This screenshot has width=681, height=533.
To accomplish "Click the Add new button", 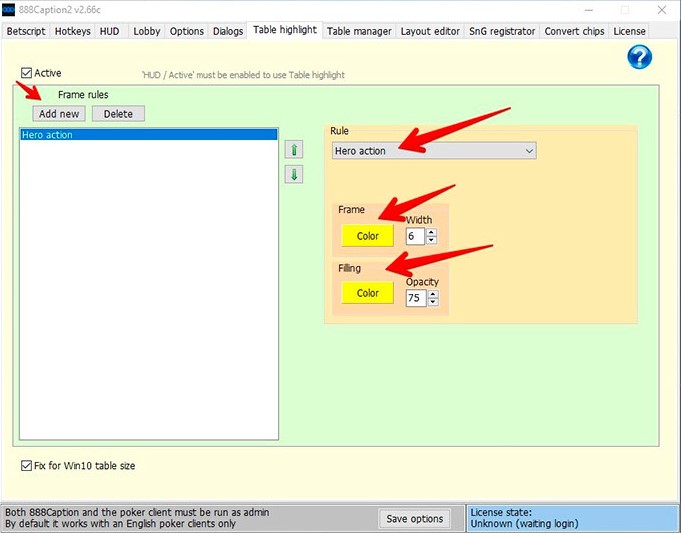I will pyautogui.click(x=59, y=114).
